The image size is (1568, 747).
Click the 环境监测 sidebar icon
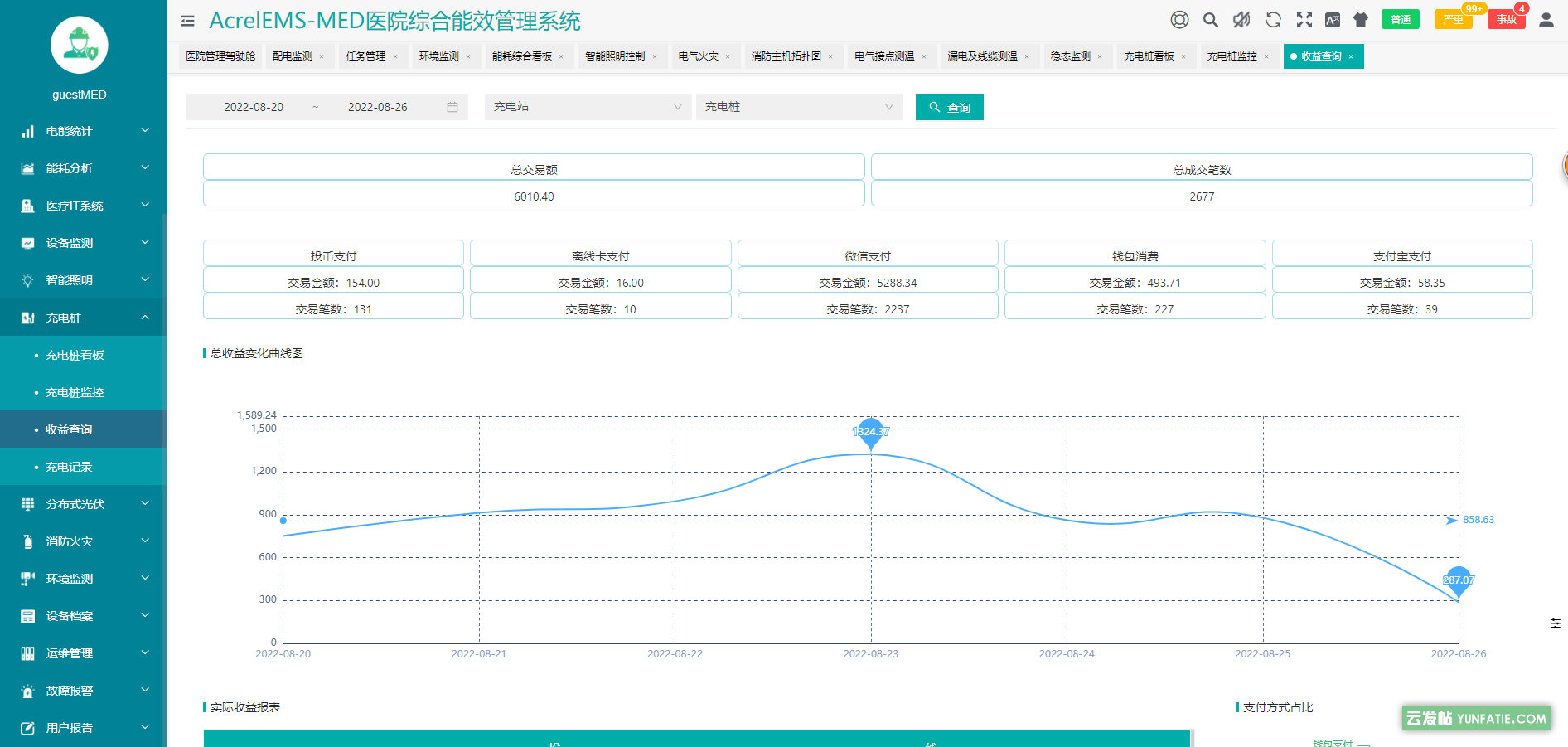point(27,579)
